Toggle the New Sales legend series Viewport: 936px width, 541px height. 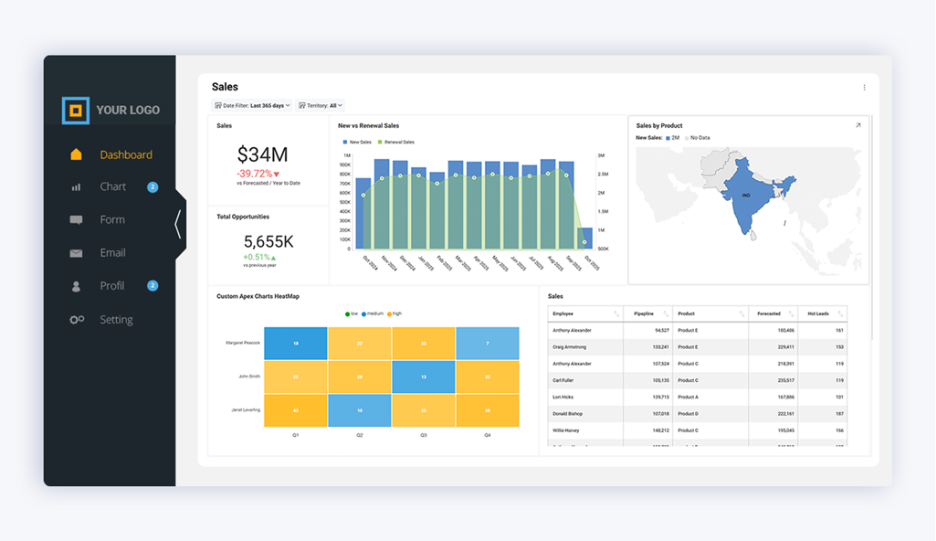[x=357, y=142]
